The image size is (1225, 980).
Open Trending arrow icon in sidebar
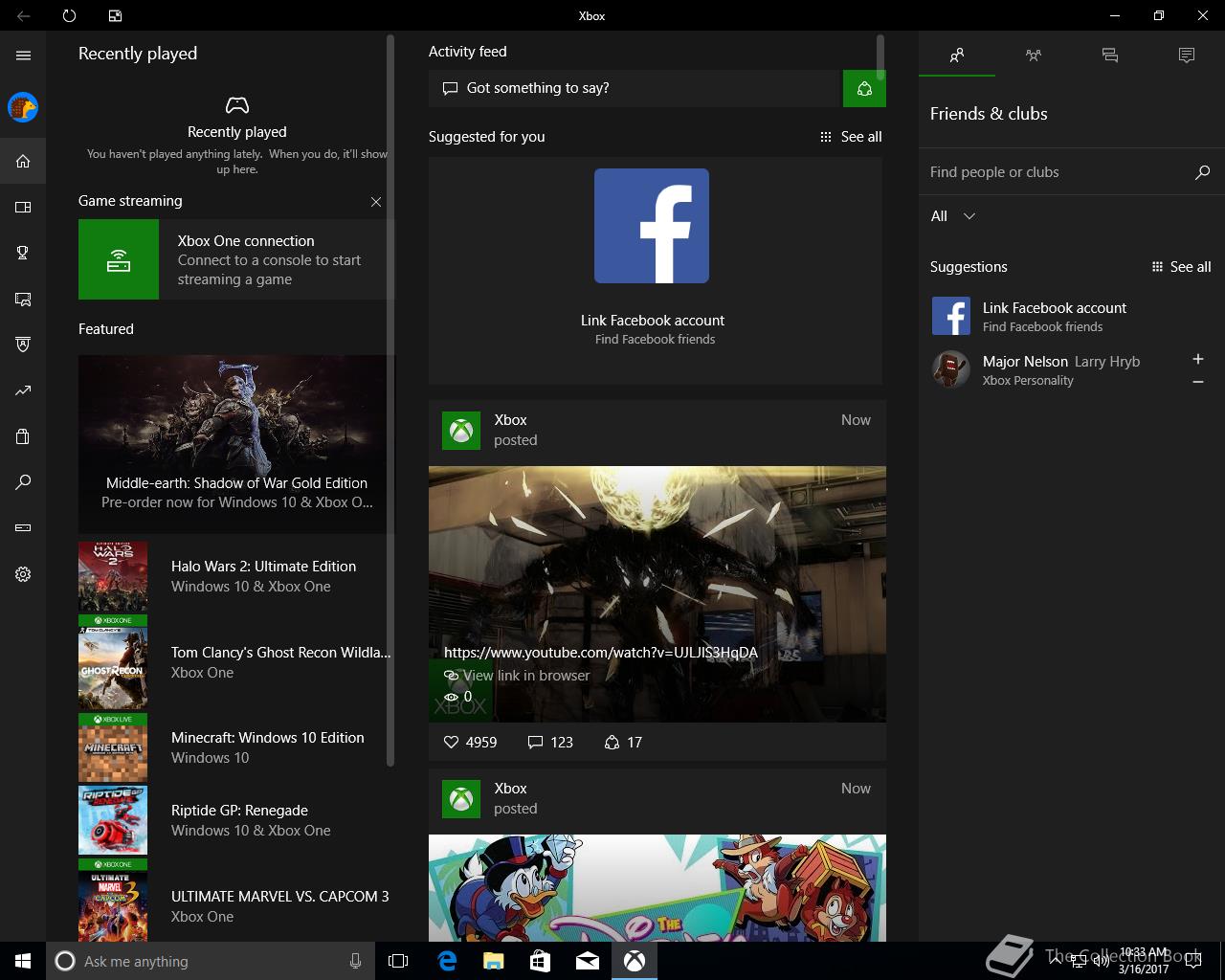[23, 390]
